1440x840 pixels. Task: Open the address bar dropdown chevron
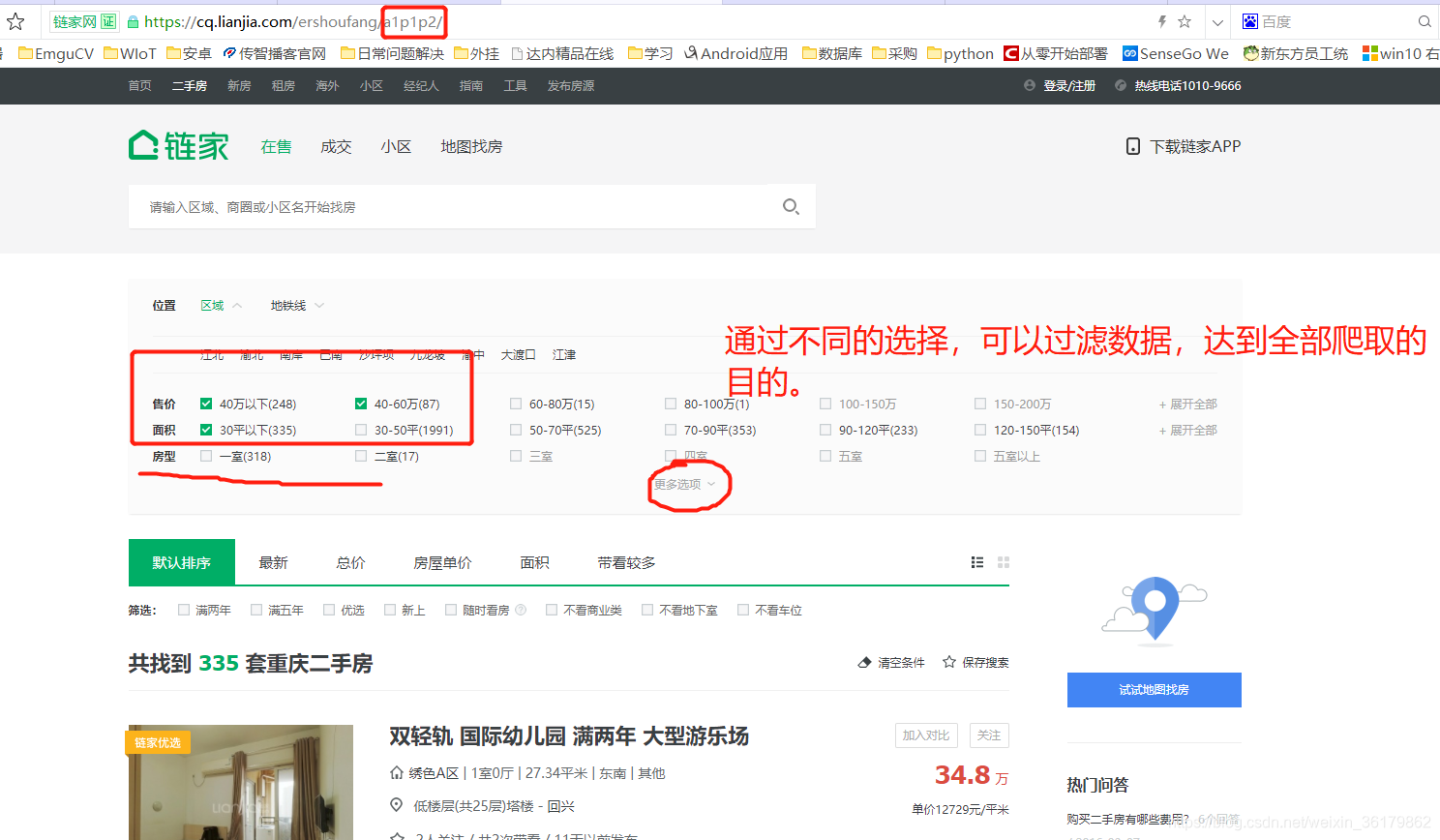tap(1218, 21)
